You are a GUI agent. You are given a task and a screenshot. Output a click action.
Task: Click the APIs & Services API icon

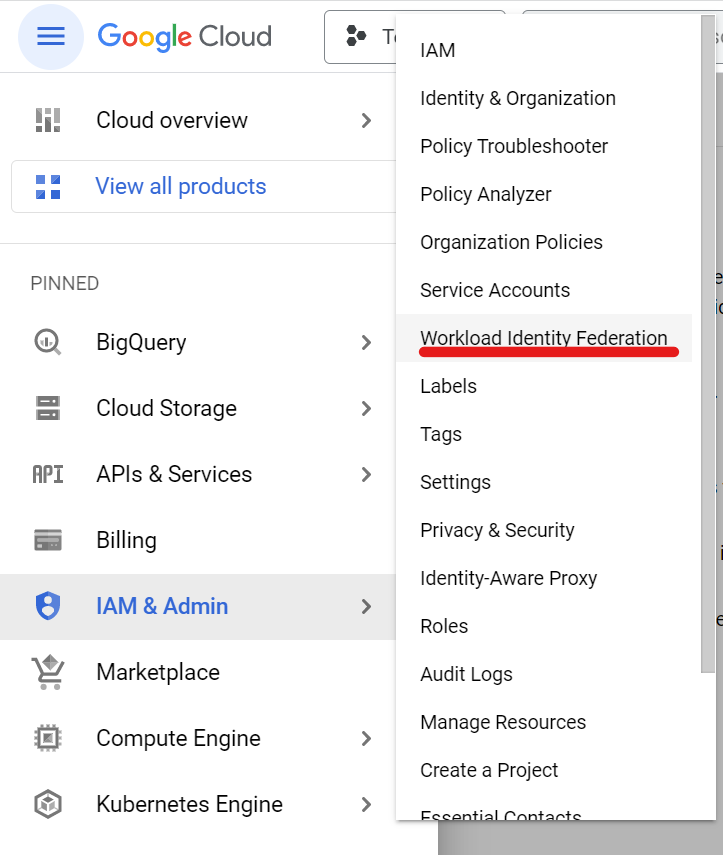48,474
